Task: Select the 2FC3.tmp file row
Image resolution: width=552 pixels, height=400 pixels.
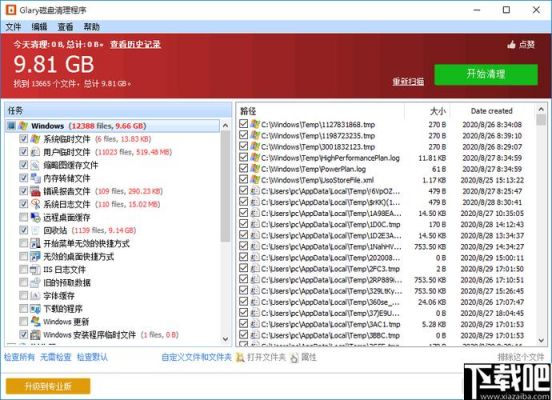Action: [386, 269]
